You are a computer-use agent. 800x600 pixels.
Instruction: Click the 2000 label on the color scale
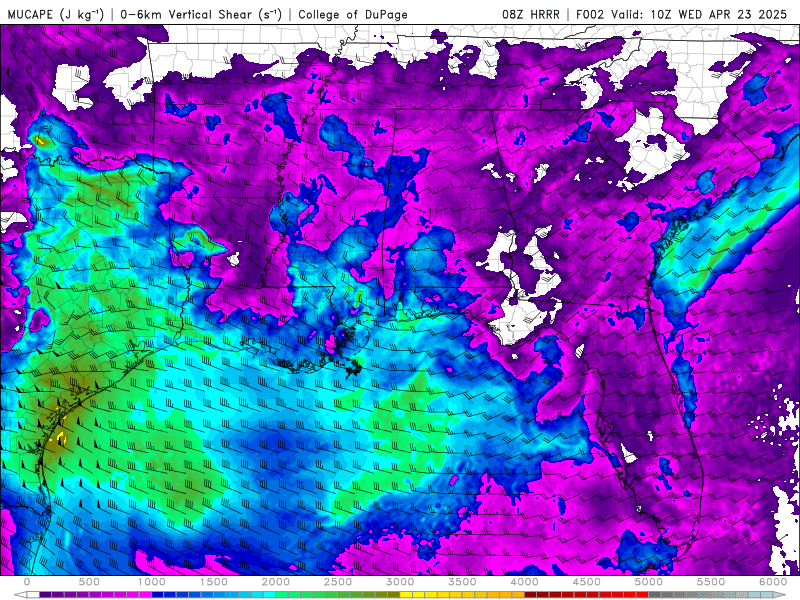[276, 582]
